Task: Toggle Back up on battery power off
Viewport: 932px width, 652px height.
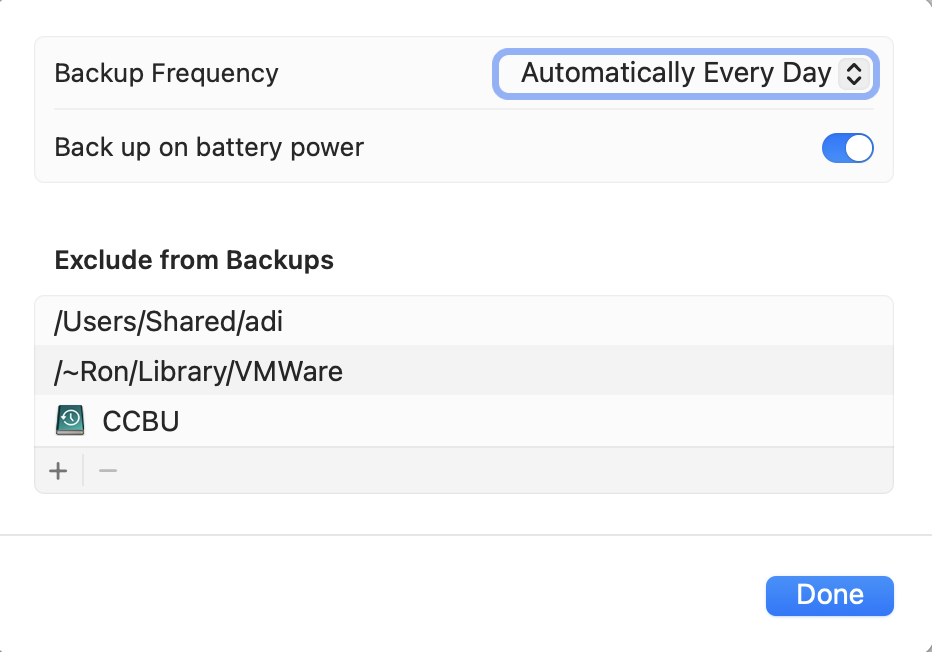Action: click(x=848, y=148)
